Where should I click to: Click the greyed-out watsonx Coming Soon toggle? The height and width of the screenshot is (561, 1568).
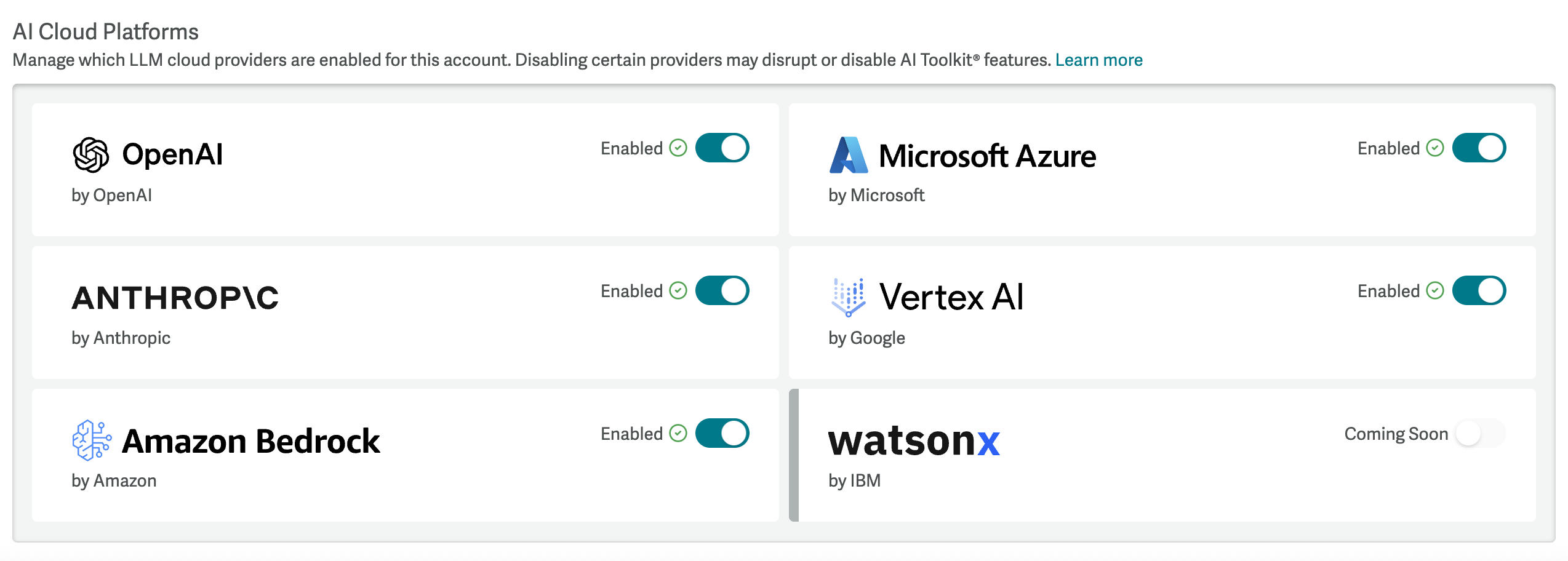[1479, 433]
